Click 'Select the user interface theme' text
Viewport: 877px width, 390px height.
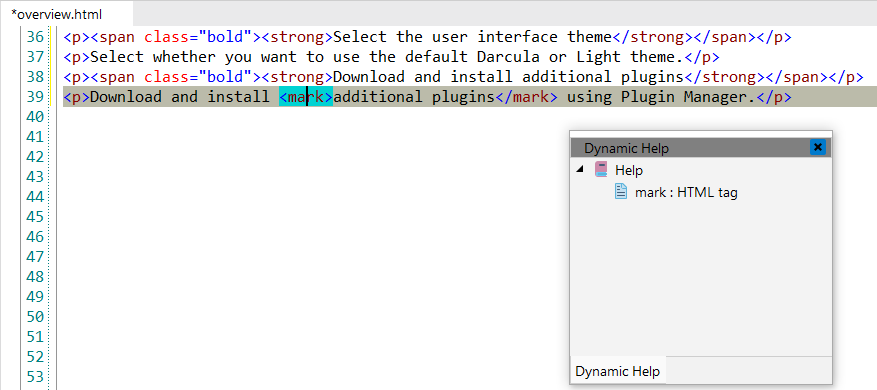(473, 37)
